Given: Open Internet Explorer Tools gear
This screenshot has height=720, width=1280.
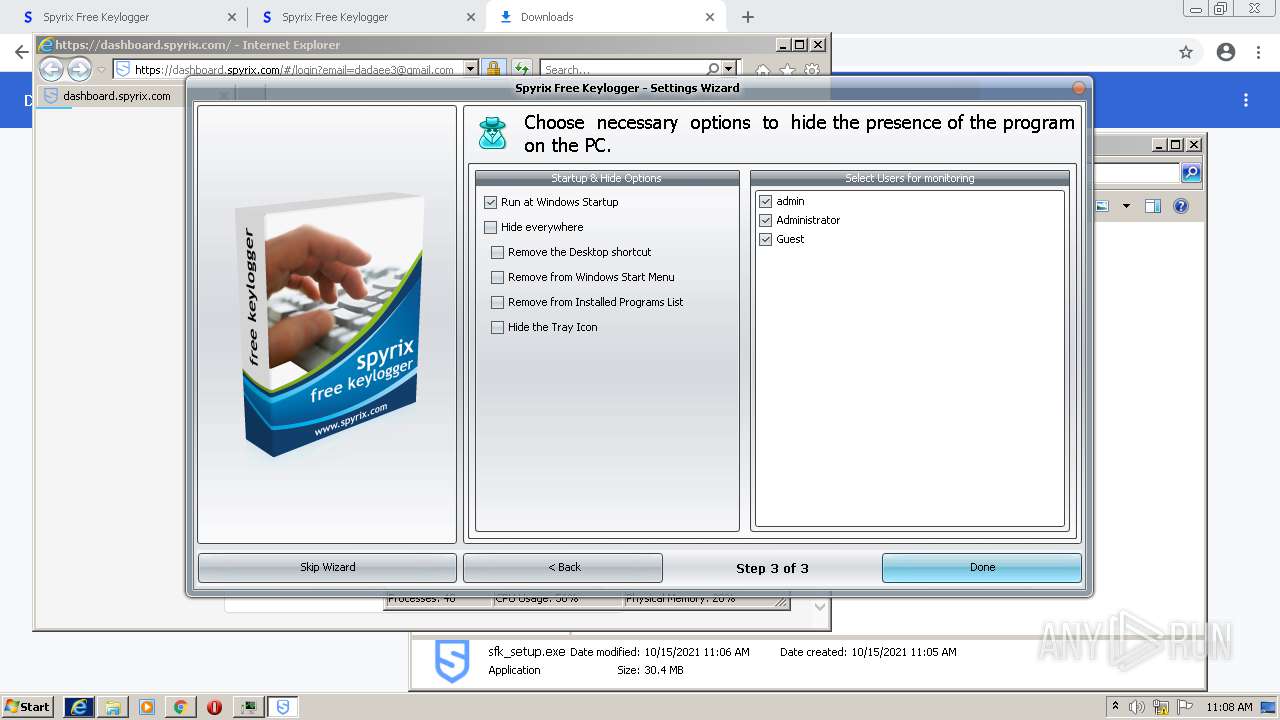Looking at the screenshot, I should tap(812, 70).
